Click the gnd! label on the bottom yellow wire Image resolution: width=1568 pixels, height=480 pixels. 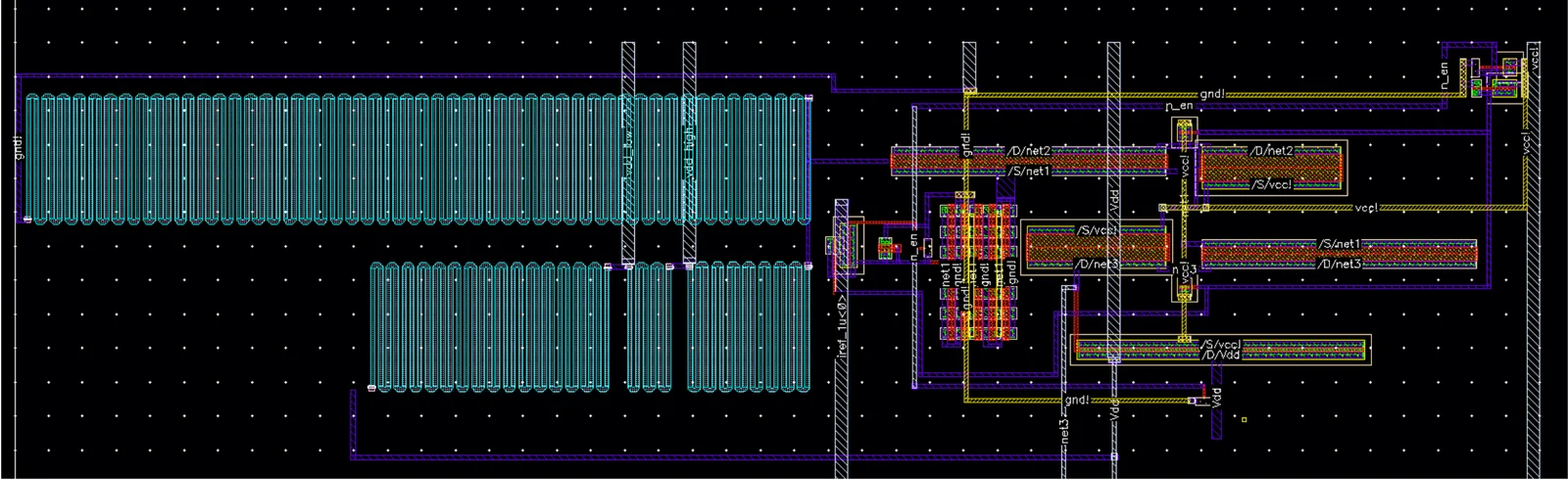click(x=1076, y=400)
